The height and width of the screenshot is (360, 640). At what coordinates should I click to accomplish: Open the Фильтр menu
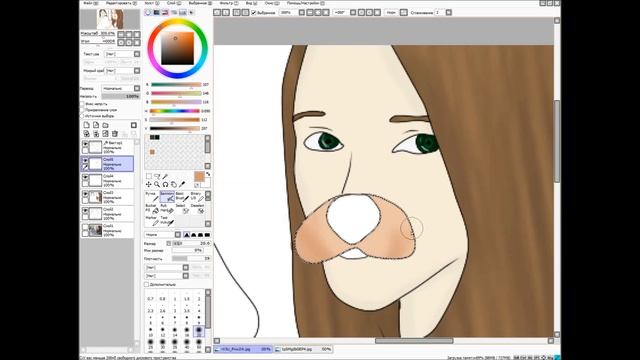[229, 3]
